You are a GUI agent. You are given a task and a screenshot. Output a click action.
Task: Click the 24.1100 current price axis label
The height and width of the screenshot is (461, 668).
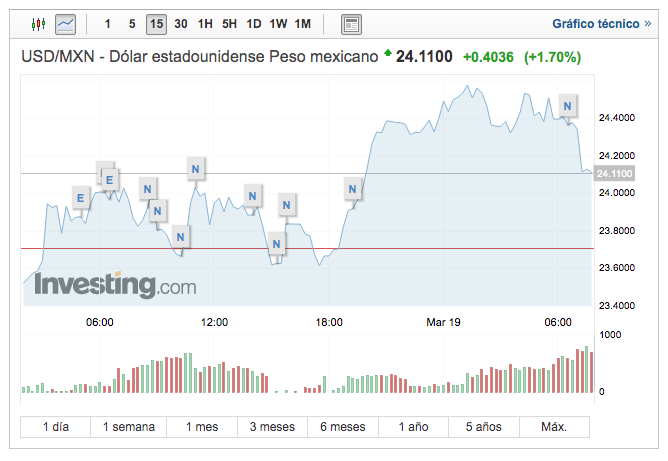pyautogui.click(x=614, y=174)
